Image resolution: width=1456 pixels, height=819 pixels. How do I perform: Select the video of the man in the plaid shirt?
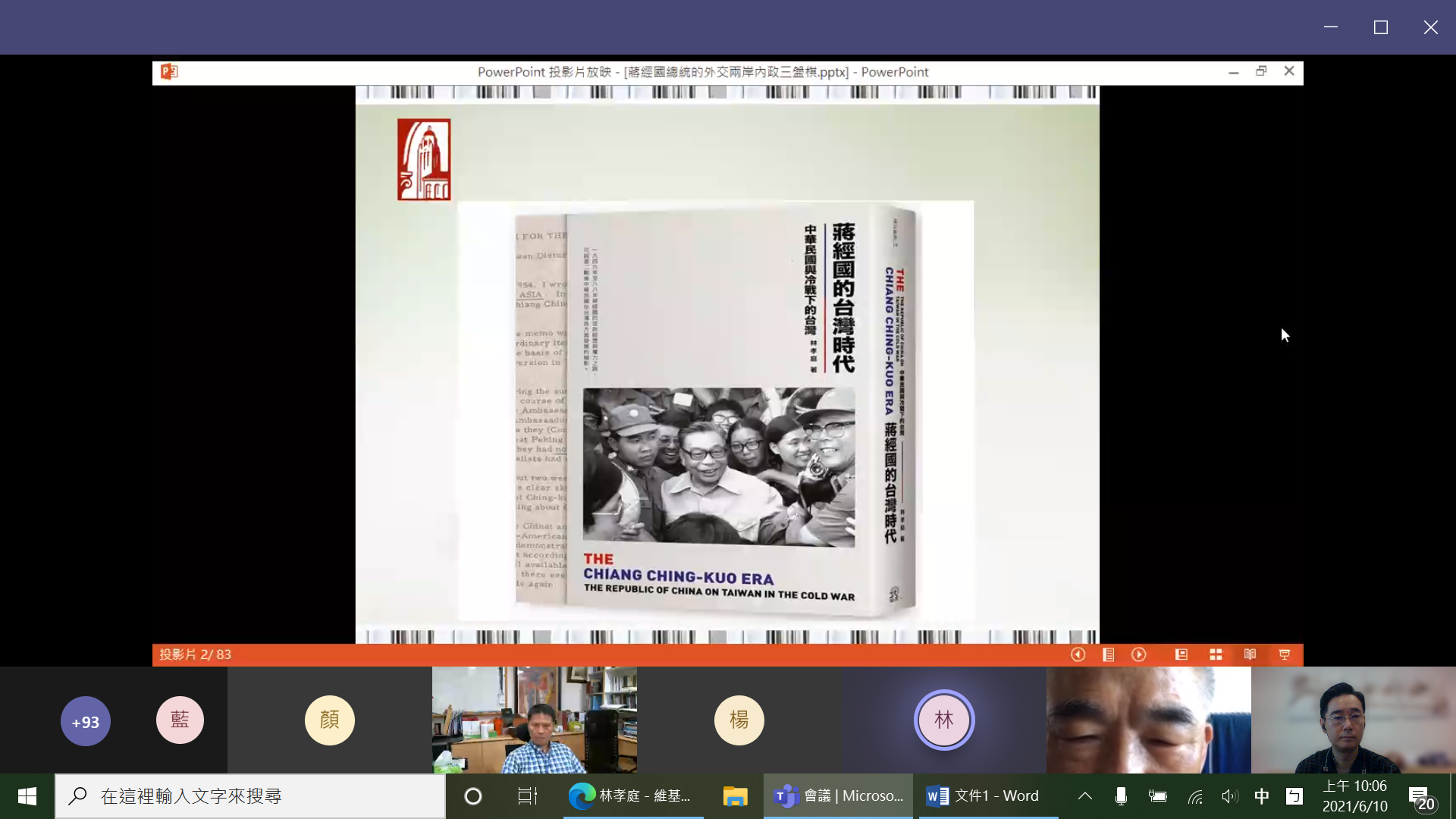[535, 720]
